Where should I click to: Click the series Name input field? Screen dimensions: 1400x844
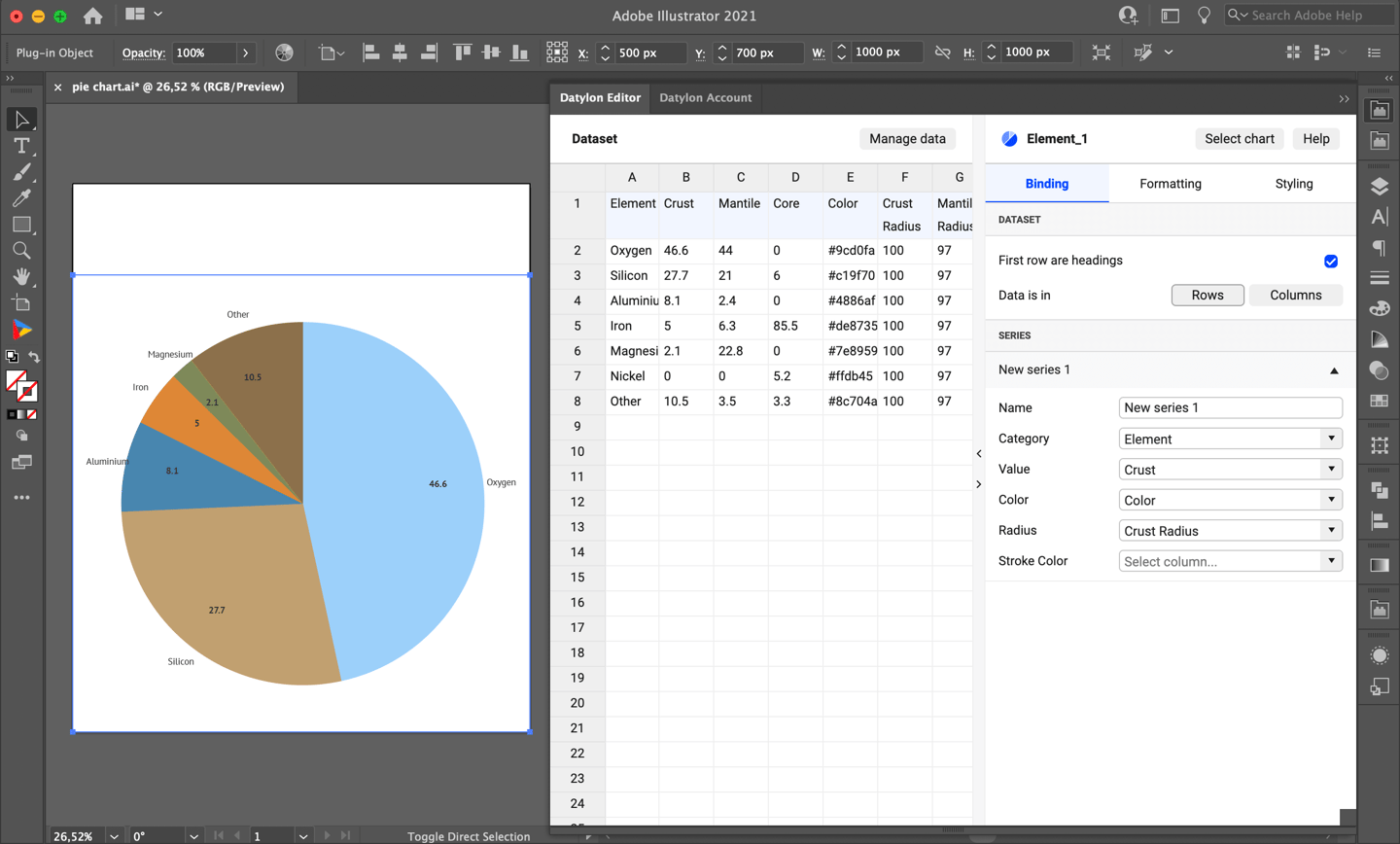tap(1231, 407)
